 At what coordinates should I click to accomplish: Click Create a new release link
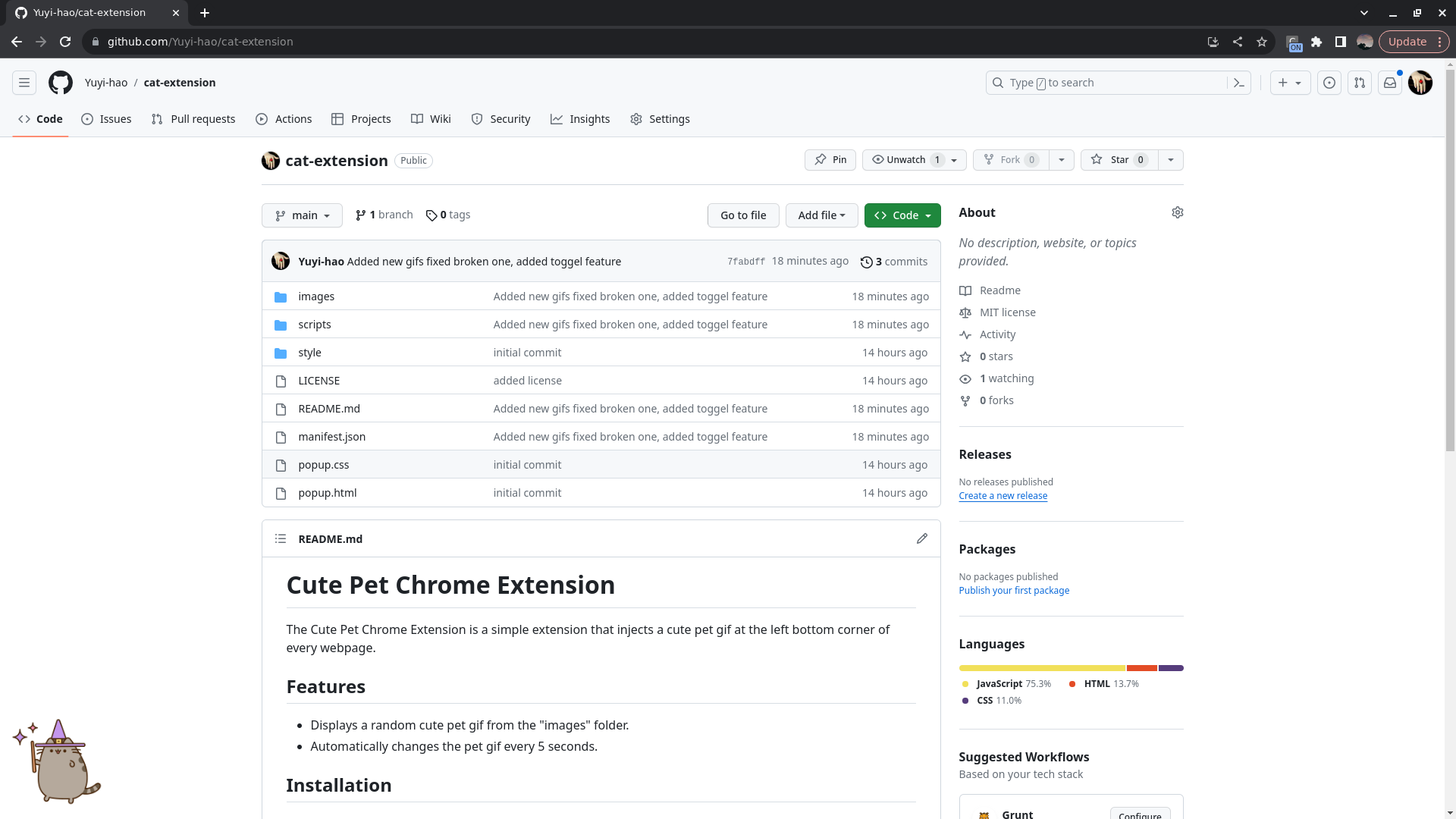[1003, 496]
